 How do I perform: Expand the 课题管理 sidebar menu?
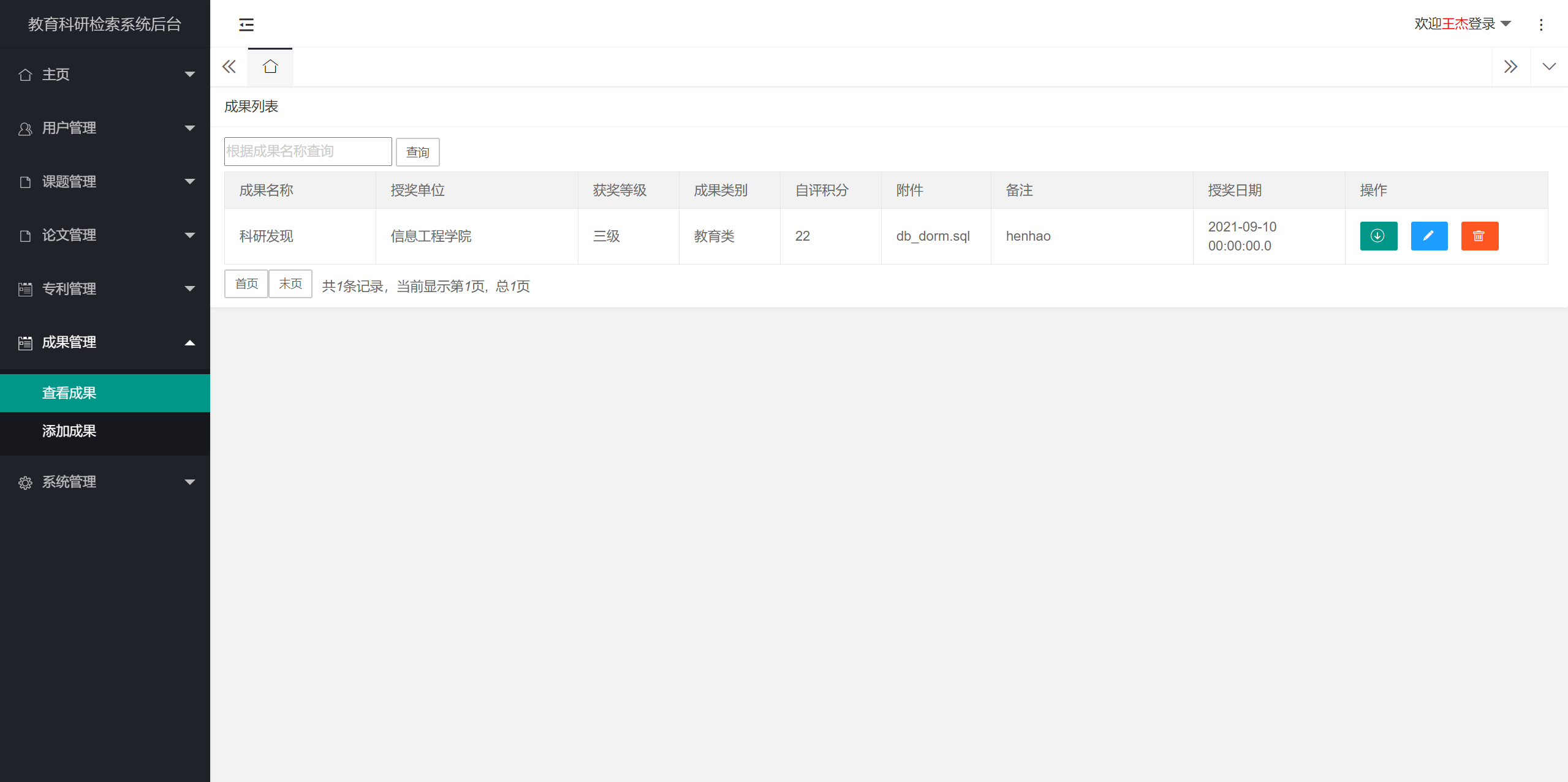pos(105,181)
